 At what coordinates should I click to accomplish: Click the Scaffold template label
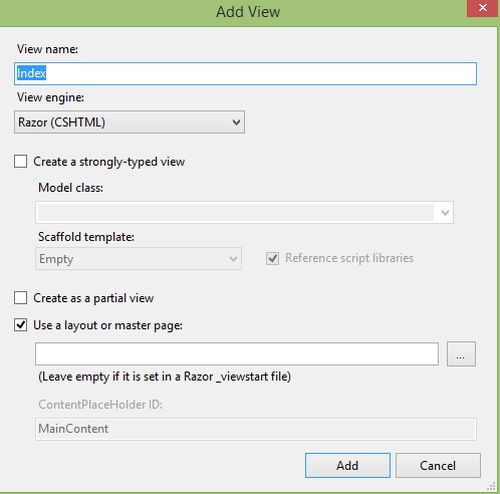point(86,237)
